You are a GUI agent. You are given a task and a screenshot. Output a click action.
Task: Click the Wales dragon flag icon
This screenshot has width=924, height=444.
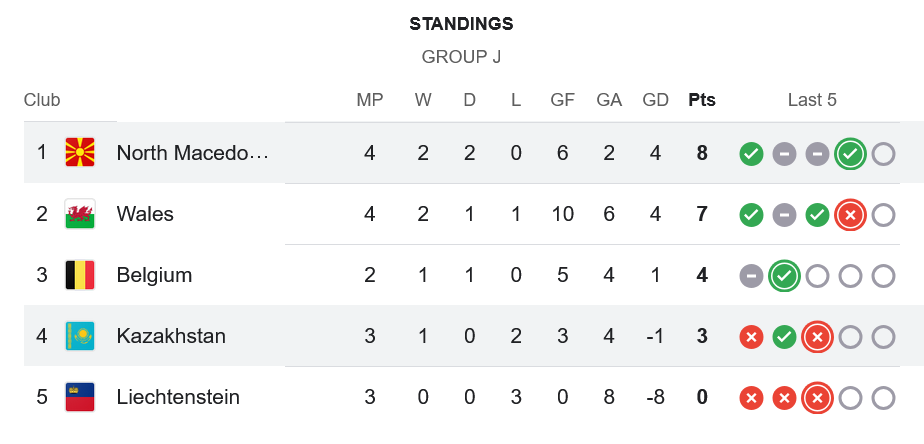pos(80,214)
